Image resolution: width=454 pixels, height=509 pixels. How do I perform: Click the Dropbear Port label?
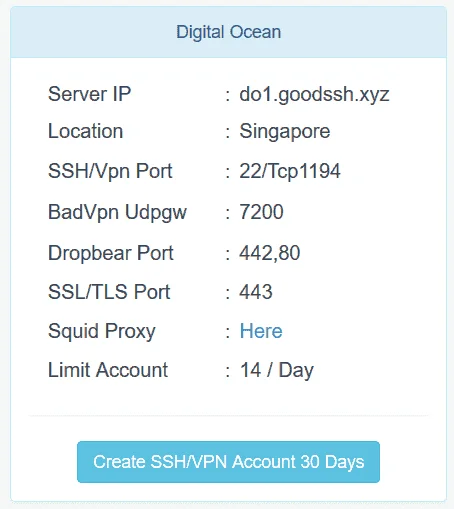111,253
